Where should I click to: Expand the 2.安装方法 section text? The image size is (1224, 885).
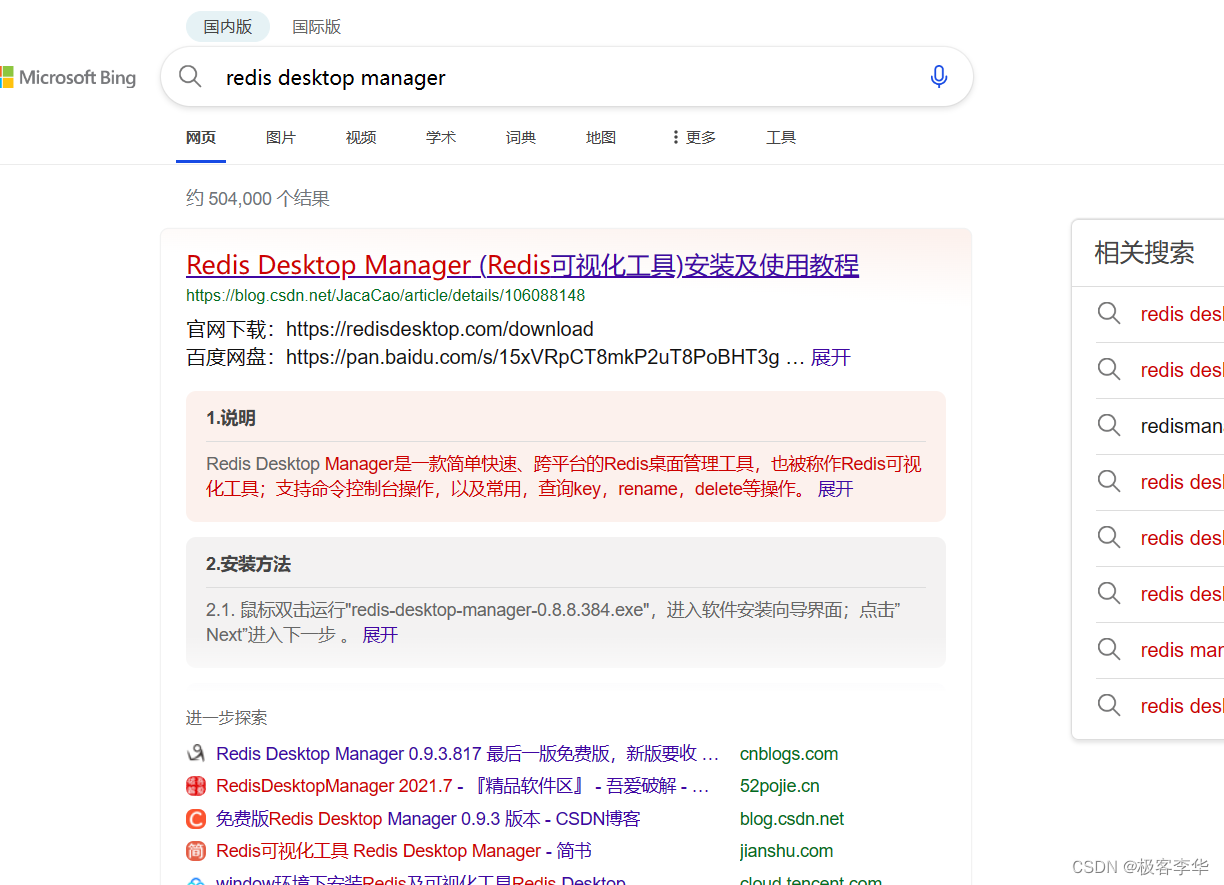(x=380, y=635)
